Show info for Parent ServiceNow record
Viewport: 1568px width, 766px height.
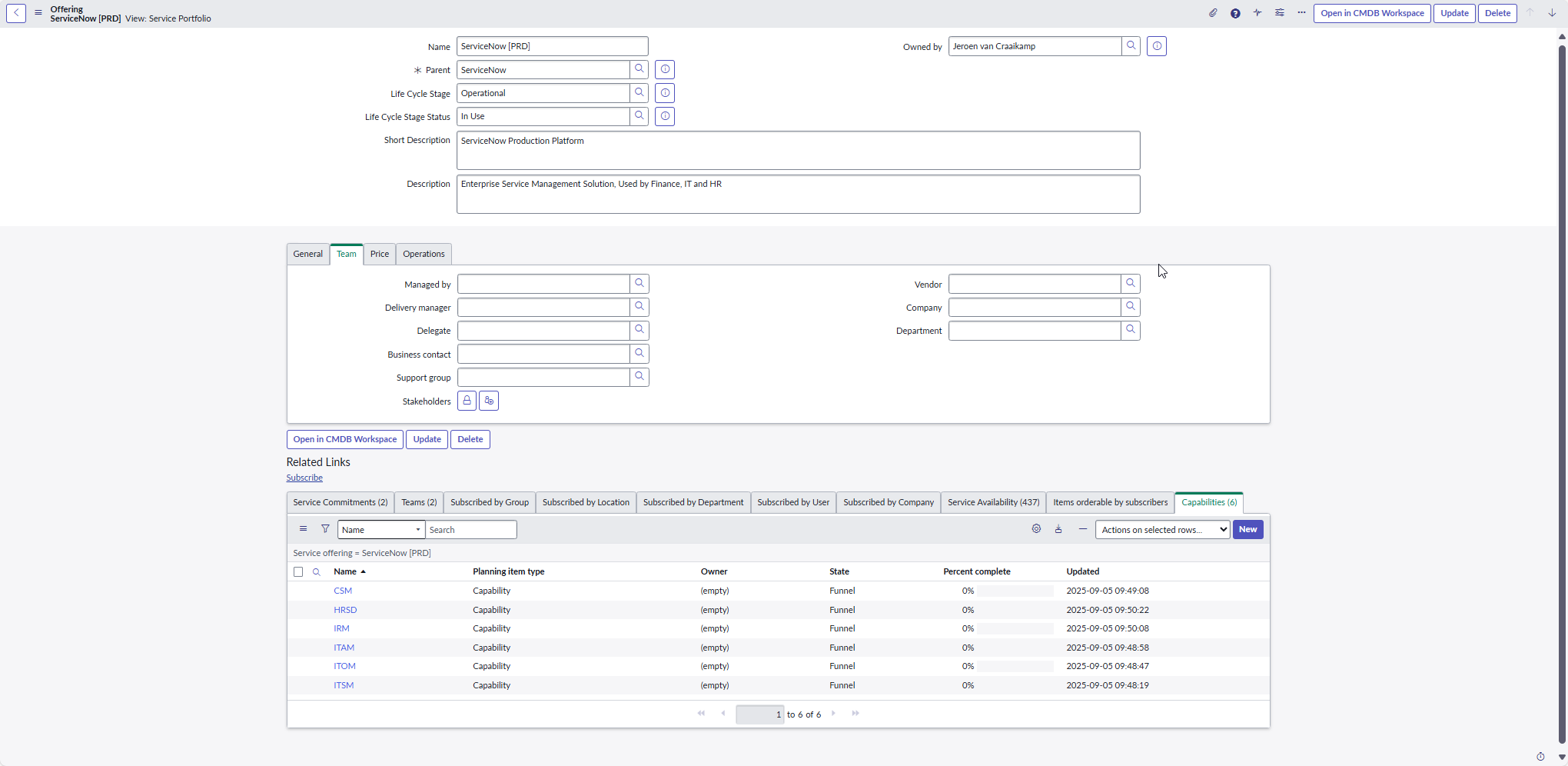click(665, 69)
